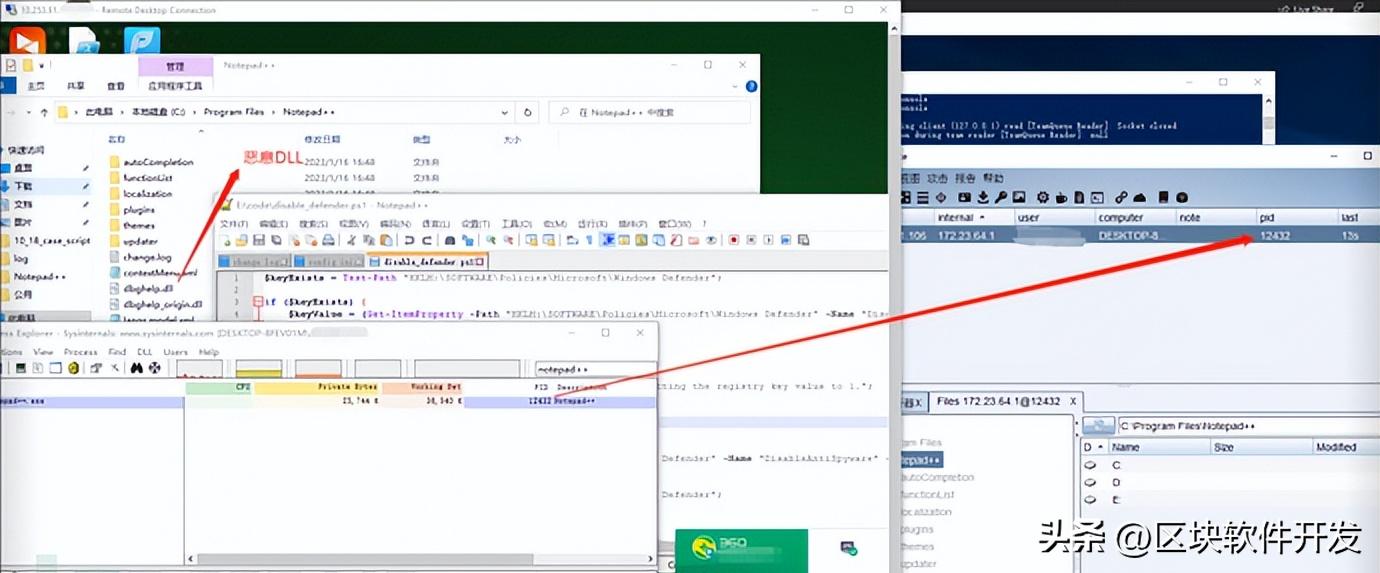Click the refresh icon in Explorer address bar

528,113
